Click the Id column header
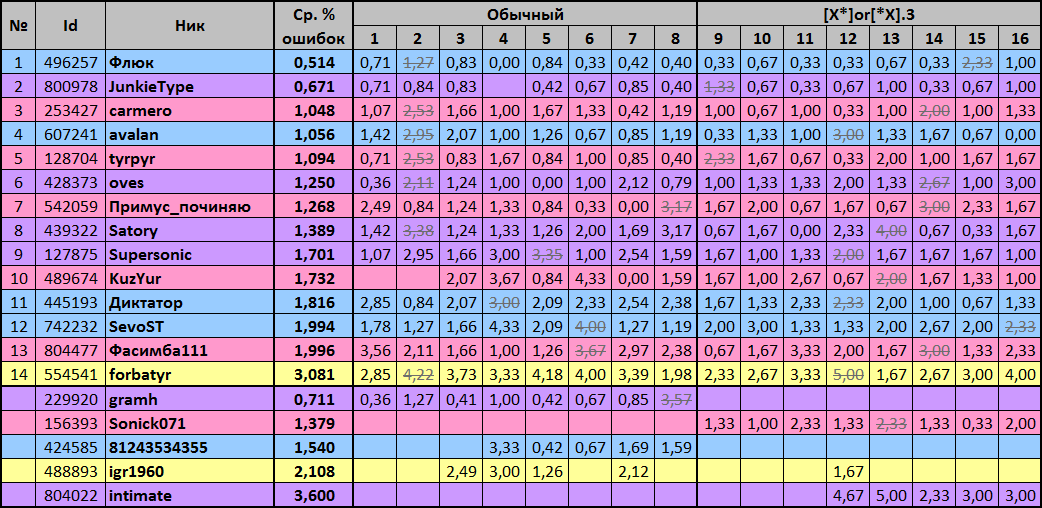The image size is (1042, 508). click(70, 26)
